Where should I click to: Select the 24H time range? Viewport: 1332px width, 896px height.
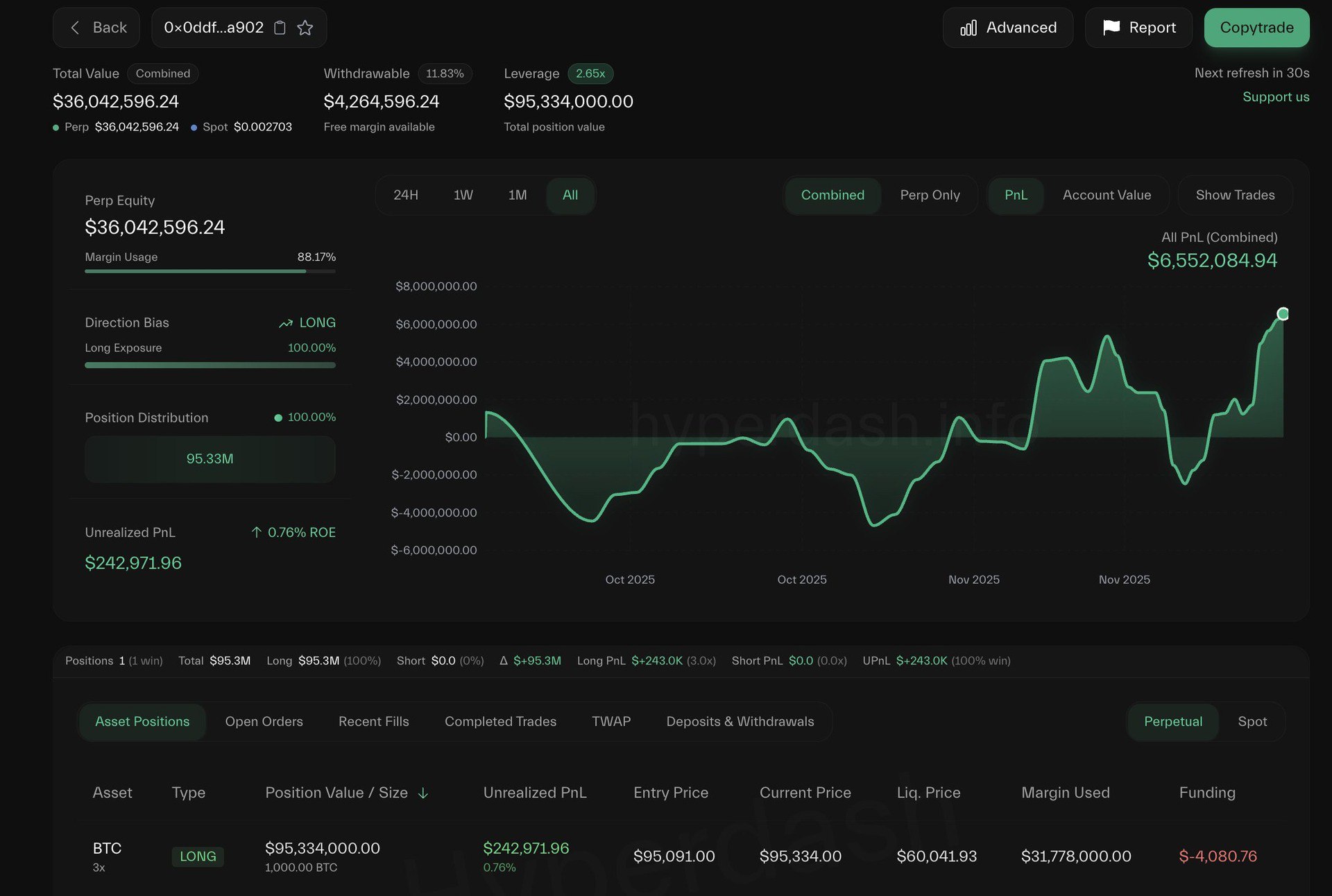point(406,195)
